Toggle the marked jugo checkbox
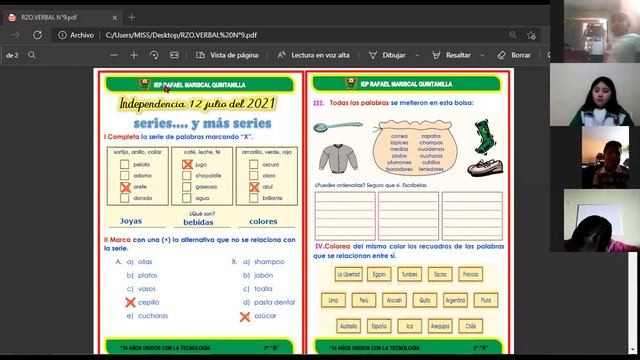The width and height of the screenshot is (640, 360). (187, 164)
